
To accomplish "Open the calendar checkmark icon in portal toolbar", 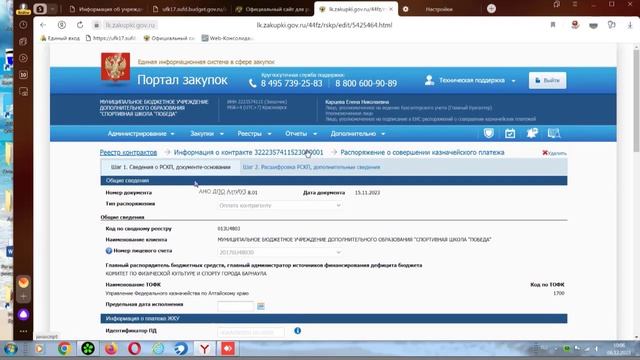I will (510, 133).
